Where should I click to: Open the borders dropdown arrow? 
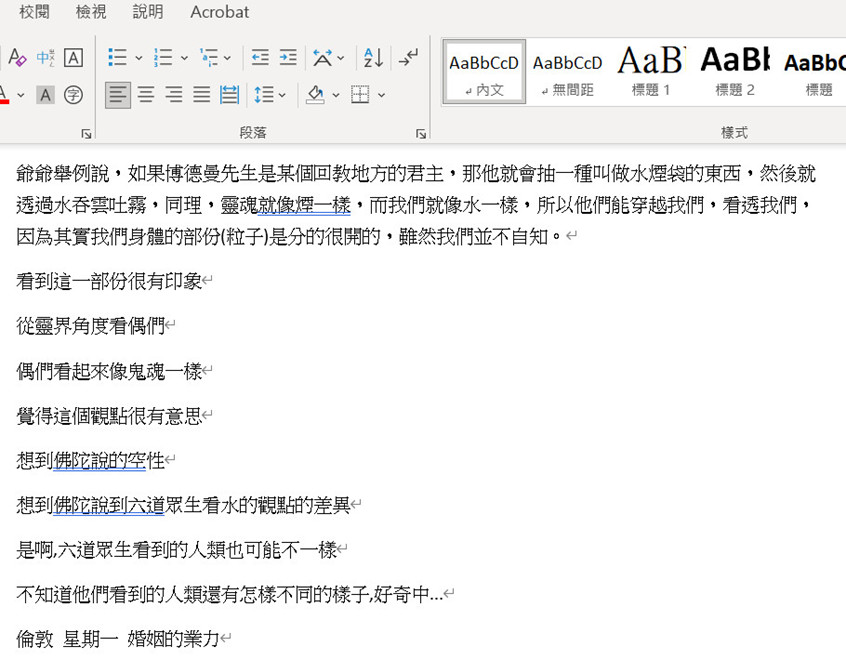381,95
